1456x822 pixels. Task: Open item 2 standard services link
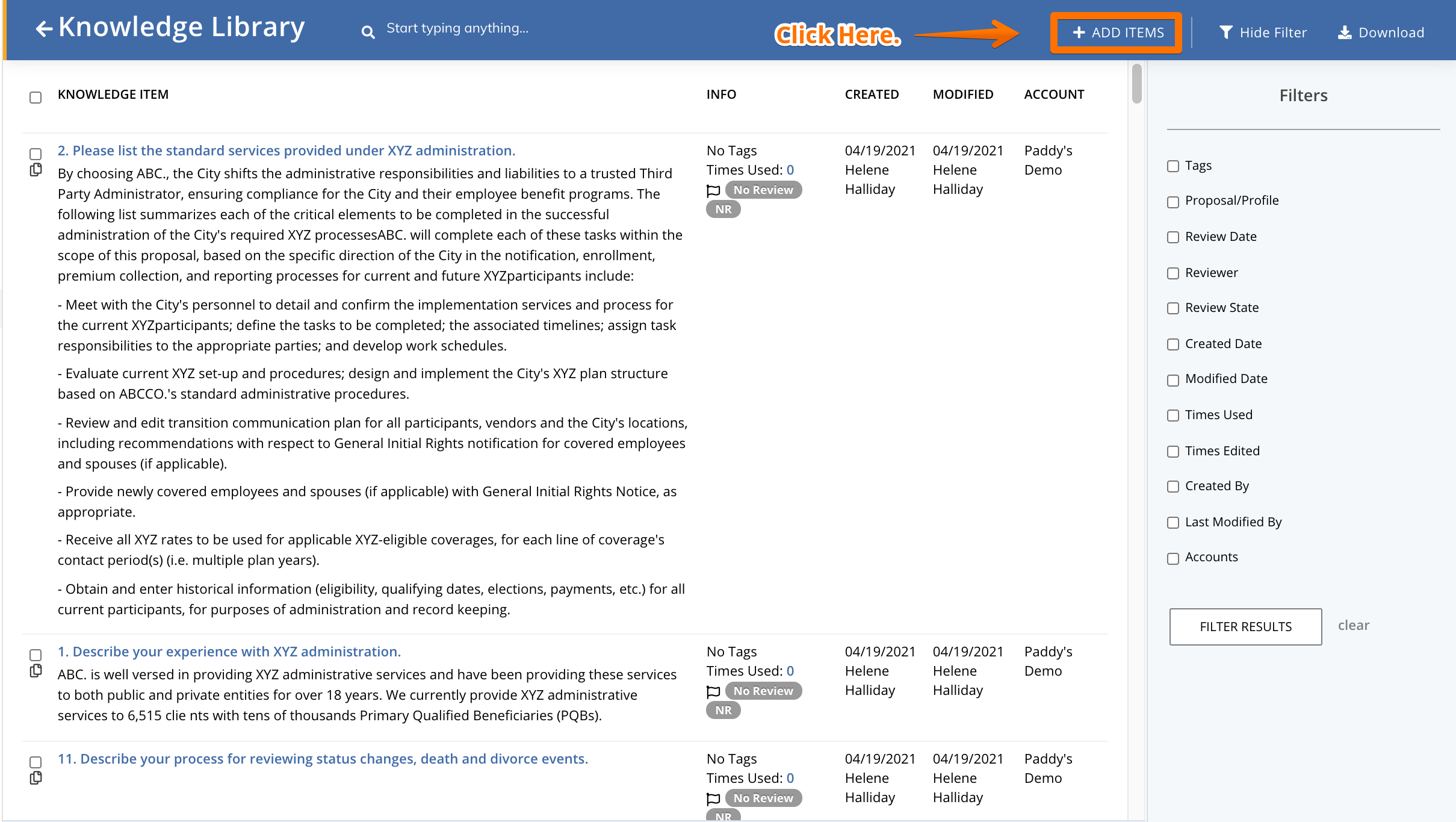[287, 151]
